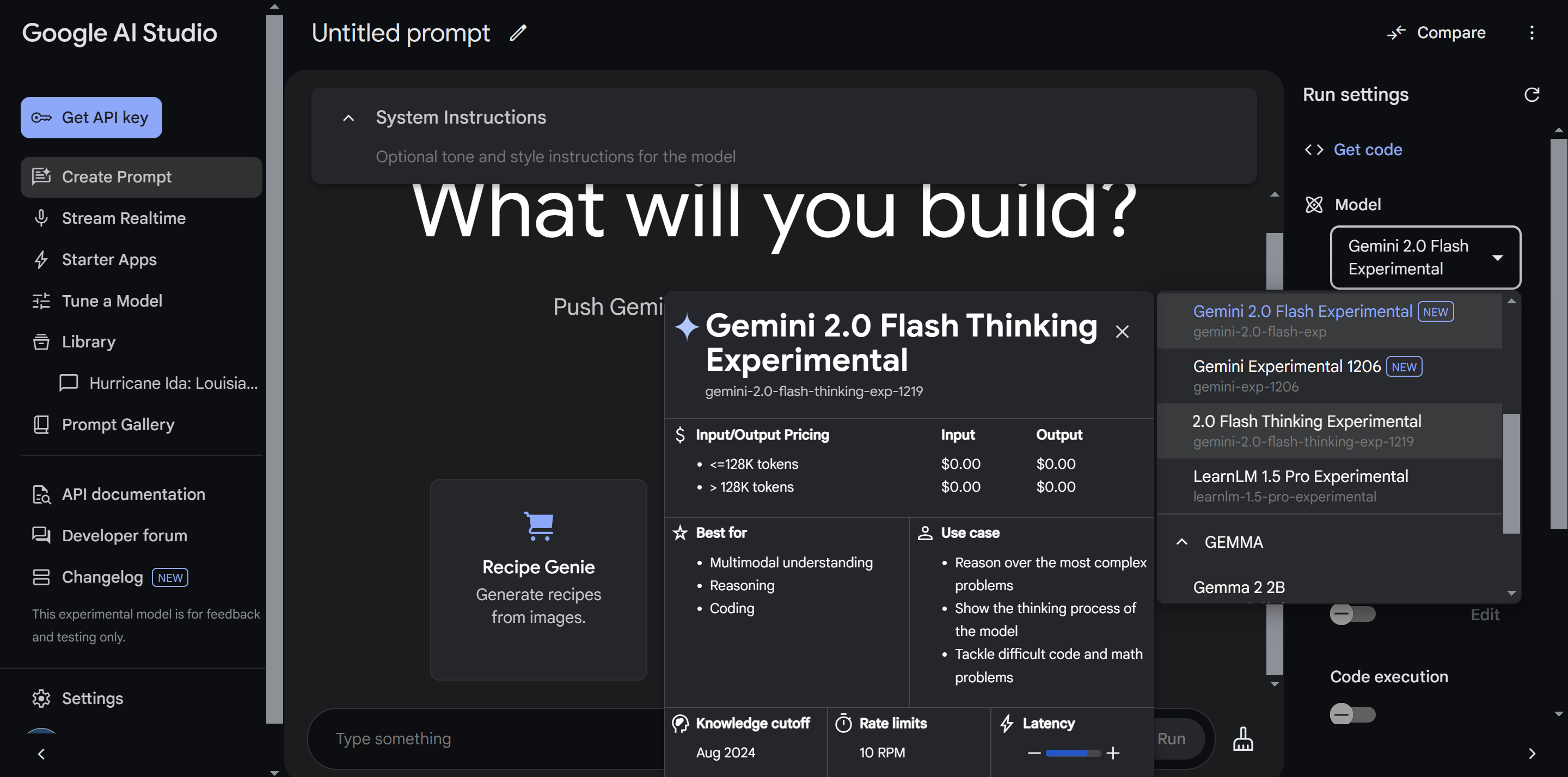Open the Create Prompt page
The image size is (1568, 777).
click(x=141, y=177)
